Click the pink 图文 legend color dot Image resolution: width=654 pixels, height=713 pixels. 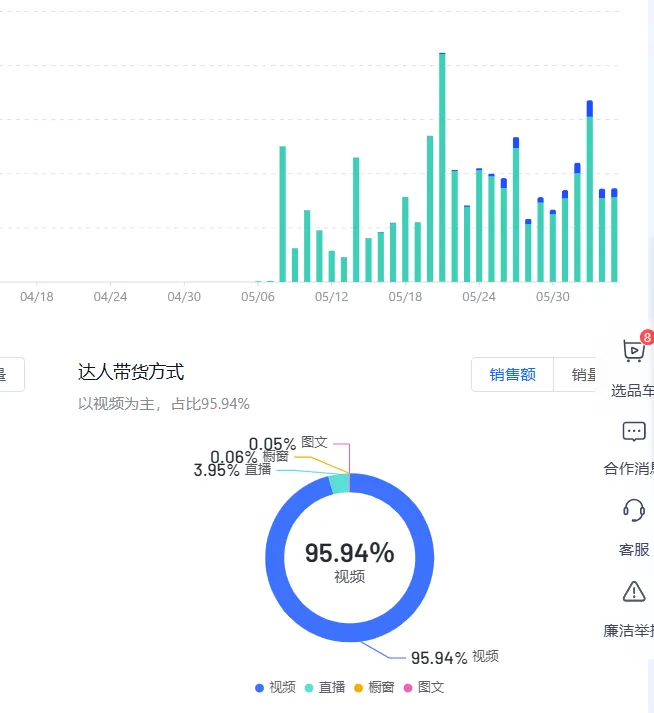coord(408,688)
